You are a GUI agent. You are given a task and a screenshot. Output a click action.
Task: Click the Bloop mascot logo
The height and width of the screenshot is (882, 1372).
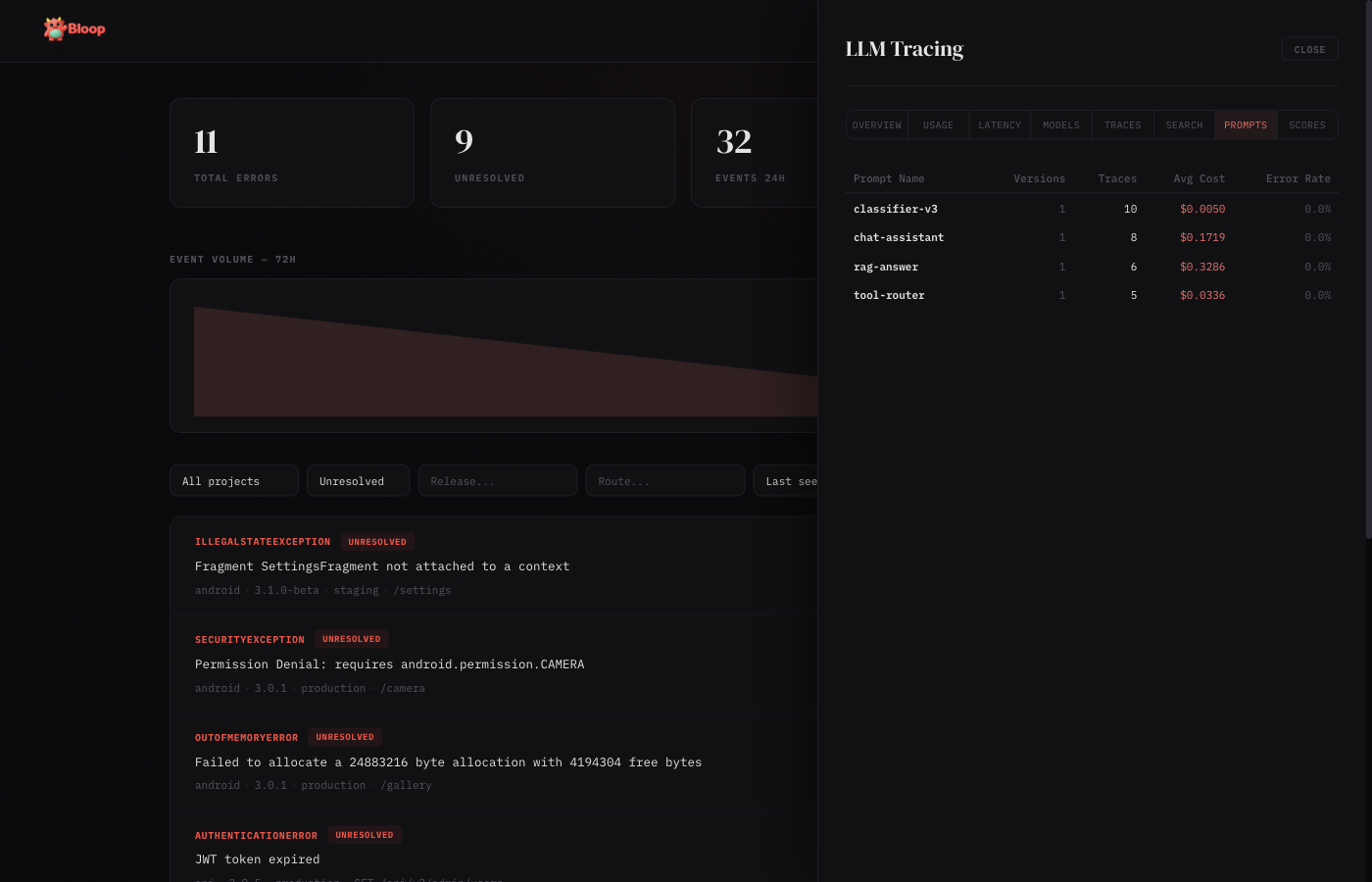click(x=55, y=28)
